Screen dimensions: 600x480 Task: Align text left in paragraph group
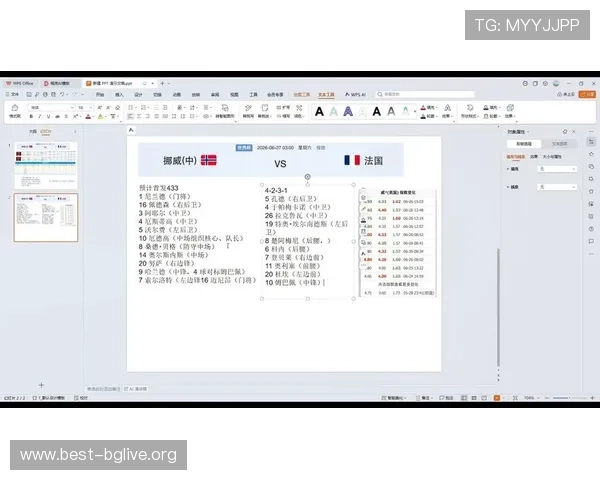130,116
